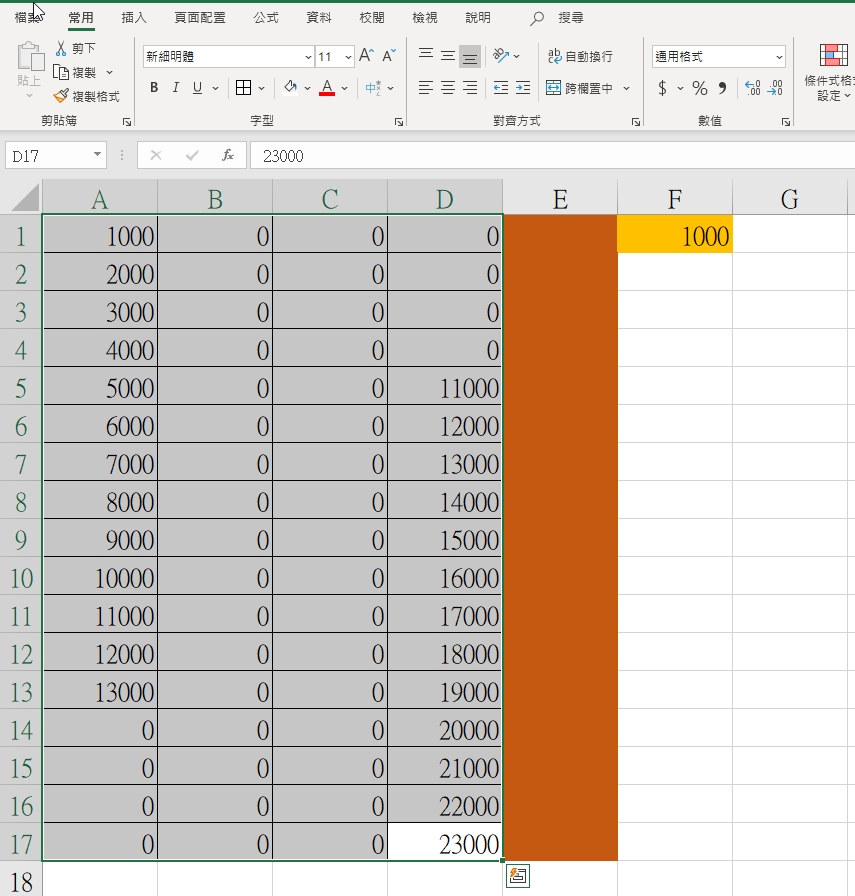855x896 pixels.
Task: Click the increase font size icon
Action: coord(366,56)
